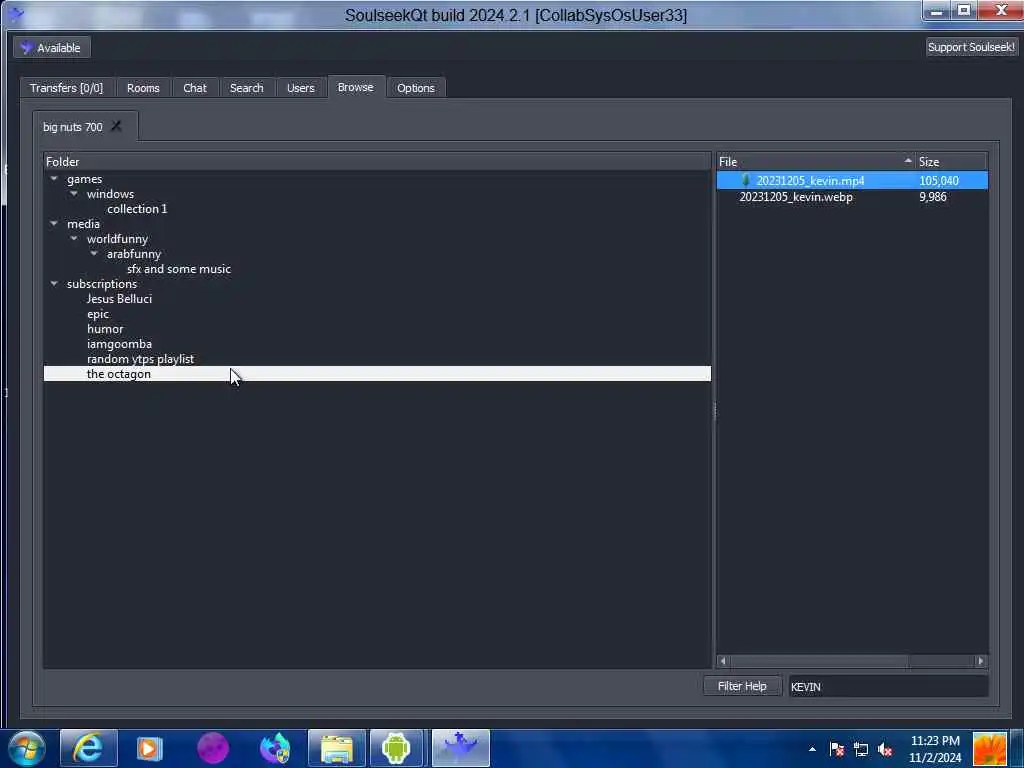1024x768 pixels.
Task: Open the Options tab
Action: (x=415, y=88)
